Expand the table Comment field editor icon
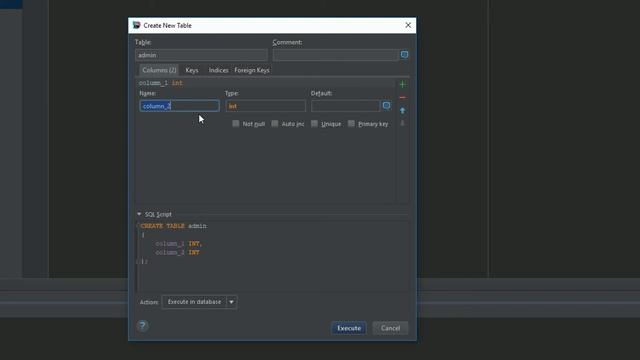 pyautogui.click(x=404, y=55)
